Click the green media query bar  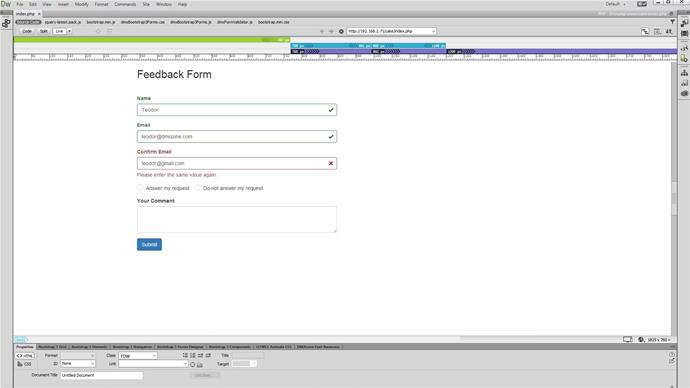pyautogui.click(x=152, y=40)
